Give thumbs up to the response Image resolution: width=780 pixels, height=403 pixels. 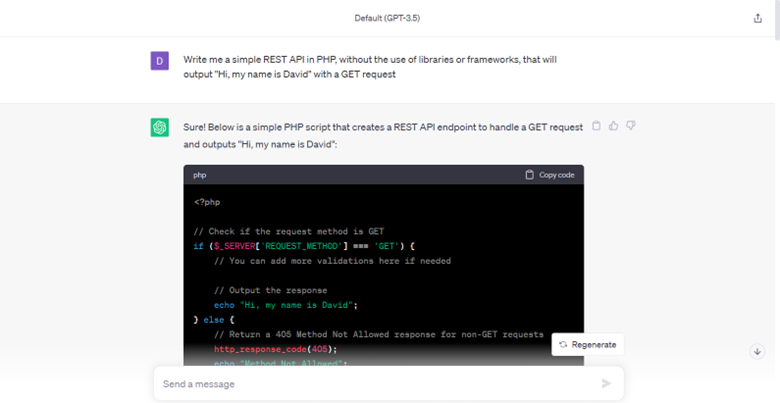[613, 126]
